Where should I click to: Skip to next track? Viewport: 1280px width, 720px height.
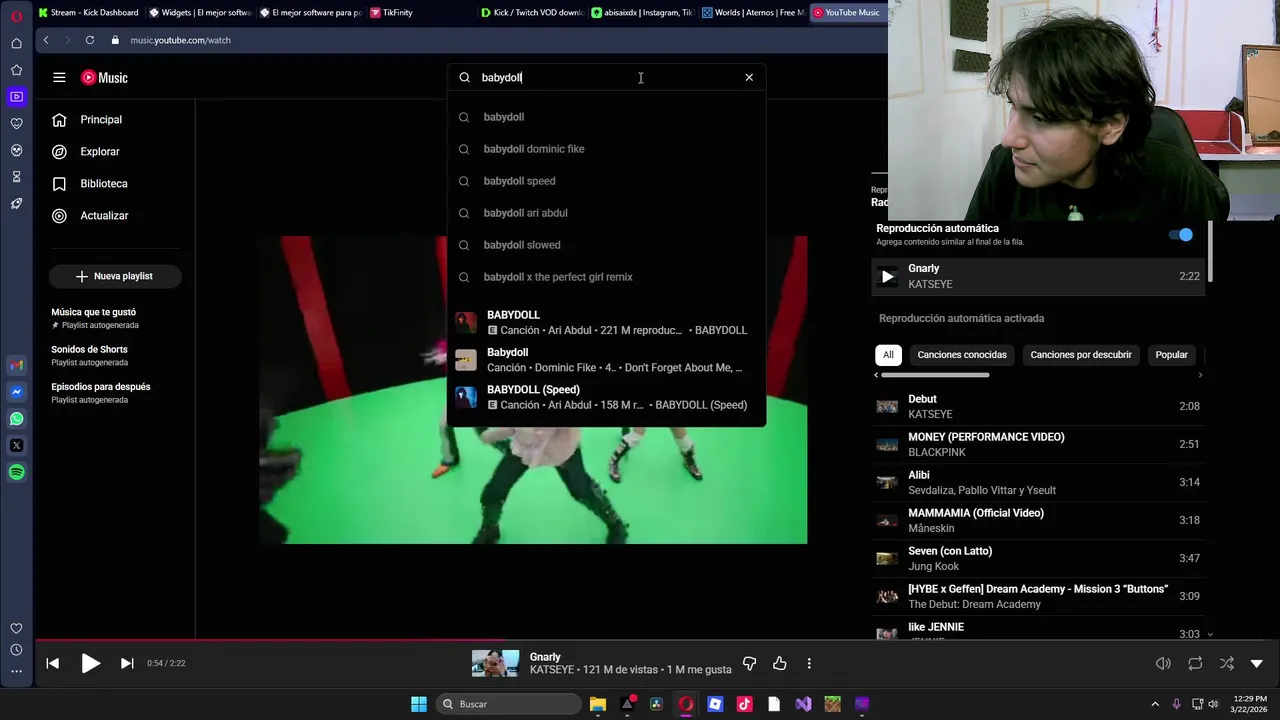tap(127, 663)
